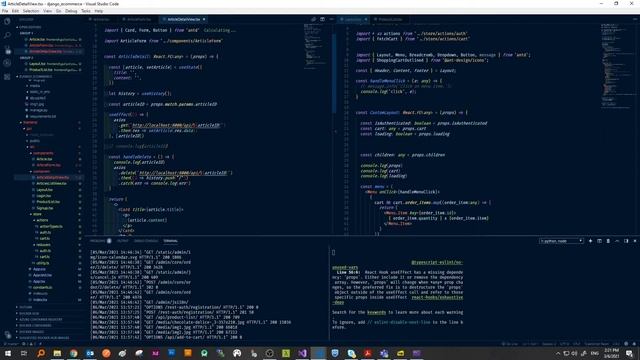Screen dimensions: 640x360
Task: Click the feedback smiley in status bar
Action: coord(626,344)
